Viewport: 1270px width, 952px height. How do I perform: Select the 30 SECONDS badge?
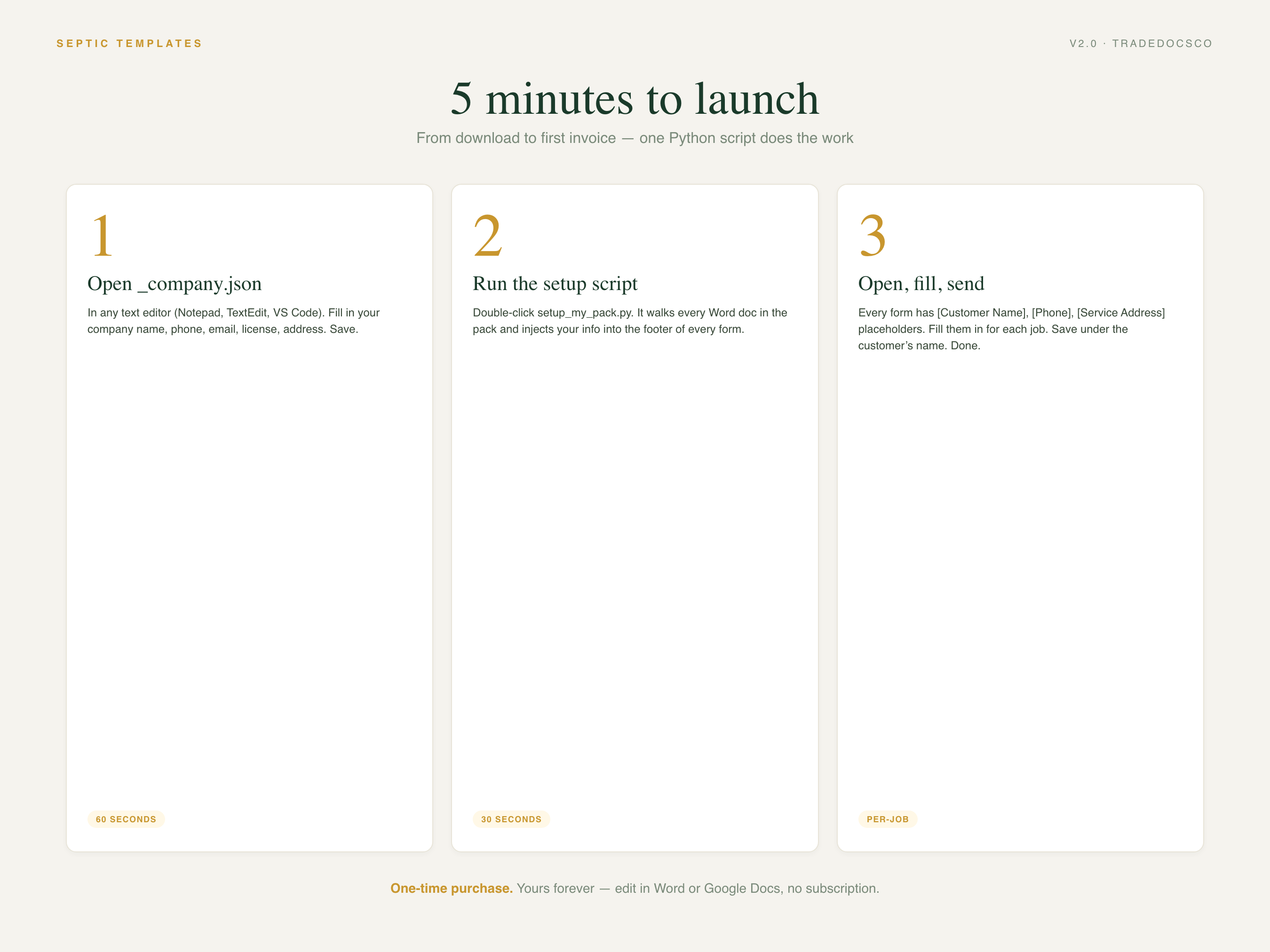[511, 819]
